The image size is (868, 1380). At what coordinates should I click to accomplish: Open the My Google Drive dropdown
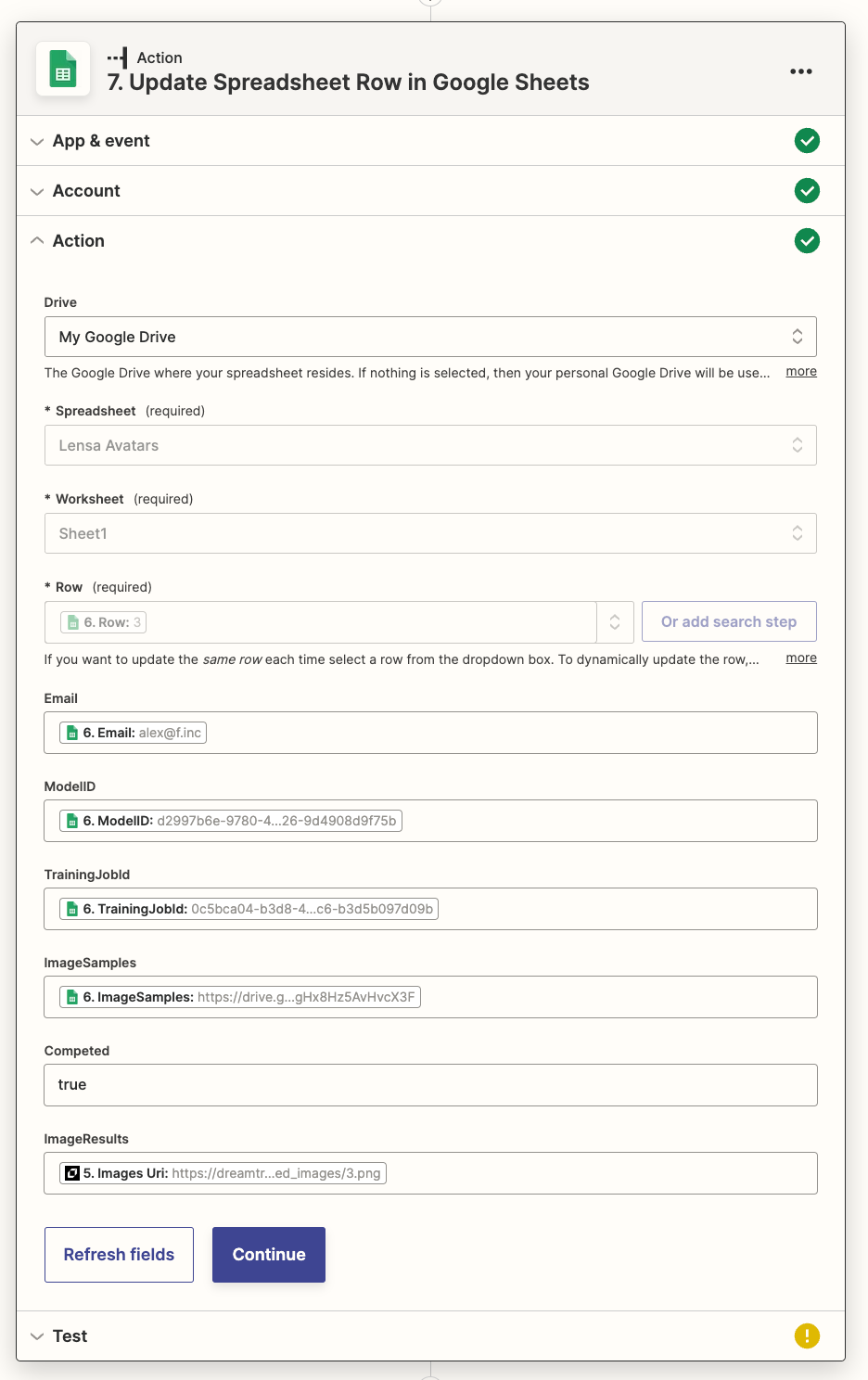tap(430, 337)
